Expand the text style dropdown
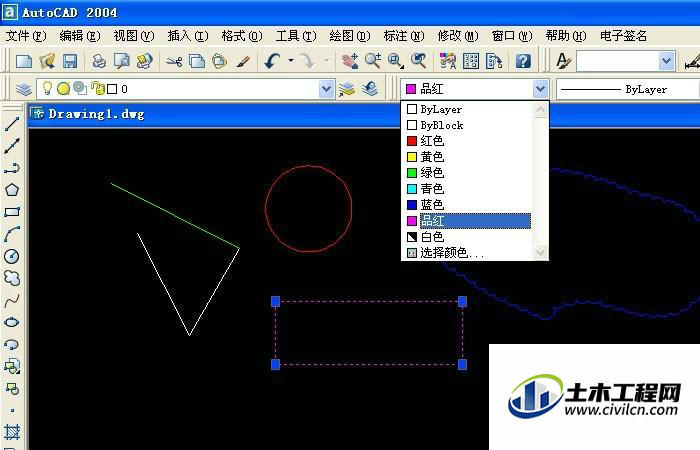 click(667, 61)
